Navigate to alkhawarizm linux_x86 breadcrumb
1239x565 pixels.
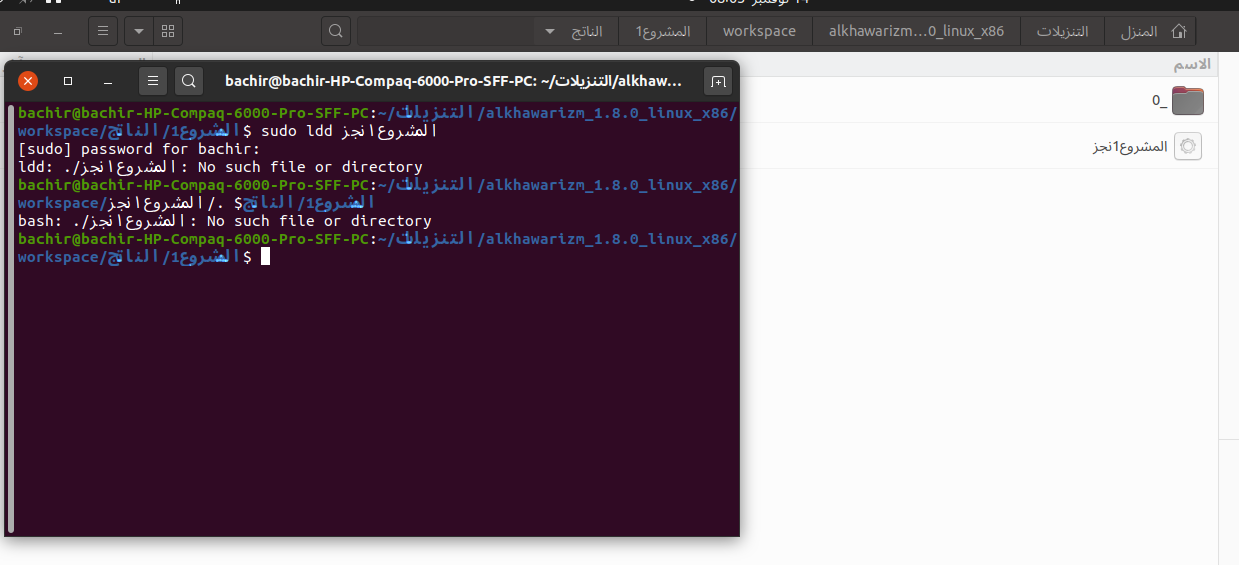click(x=916, y=31)
